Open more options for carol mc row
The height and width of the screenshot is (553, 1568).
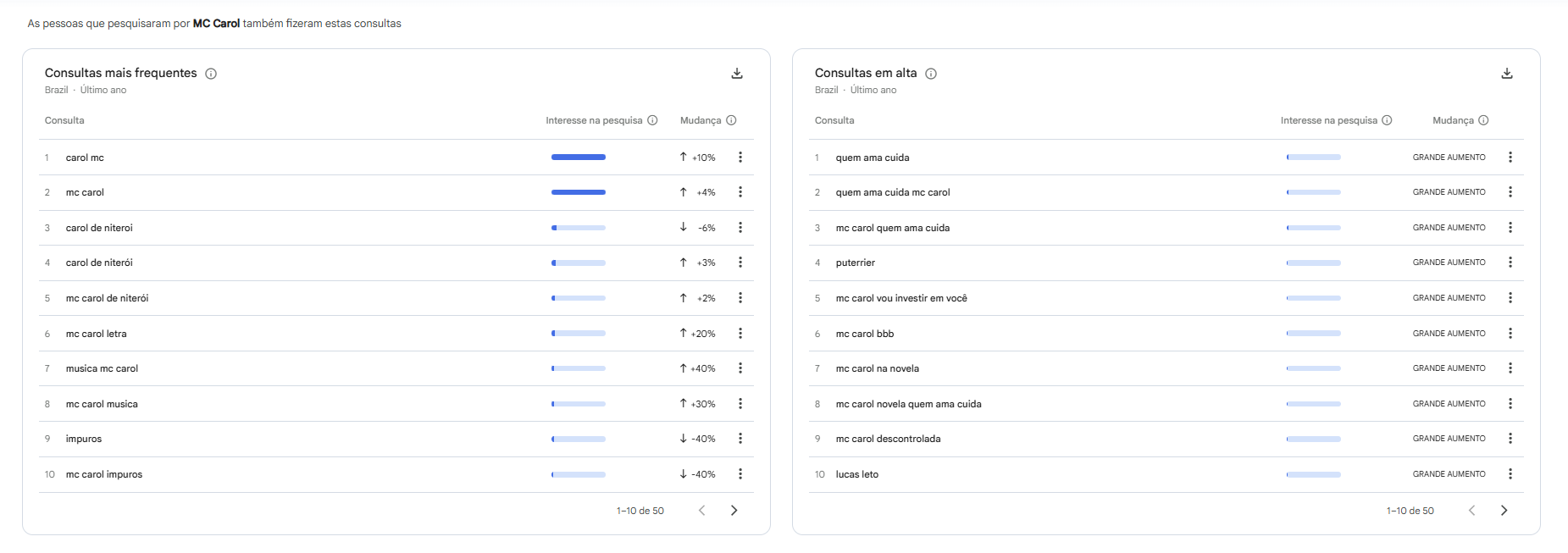point(740,158)
